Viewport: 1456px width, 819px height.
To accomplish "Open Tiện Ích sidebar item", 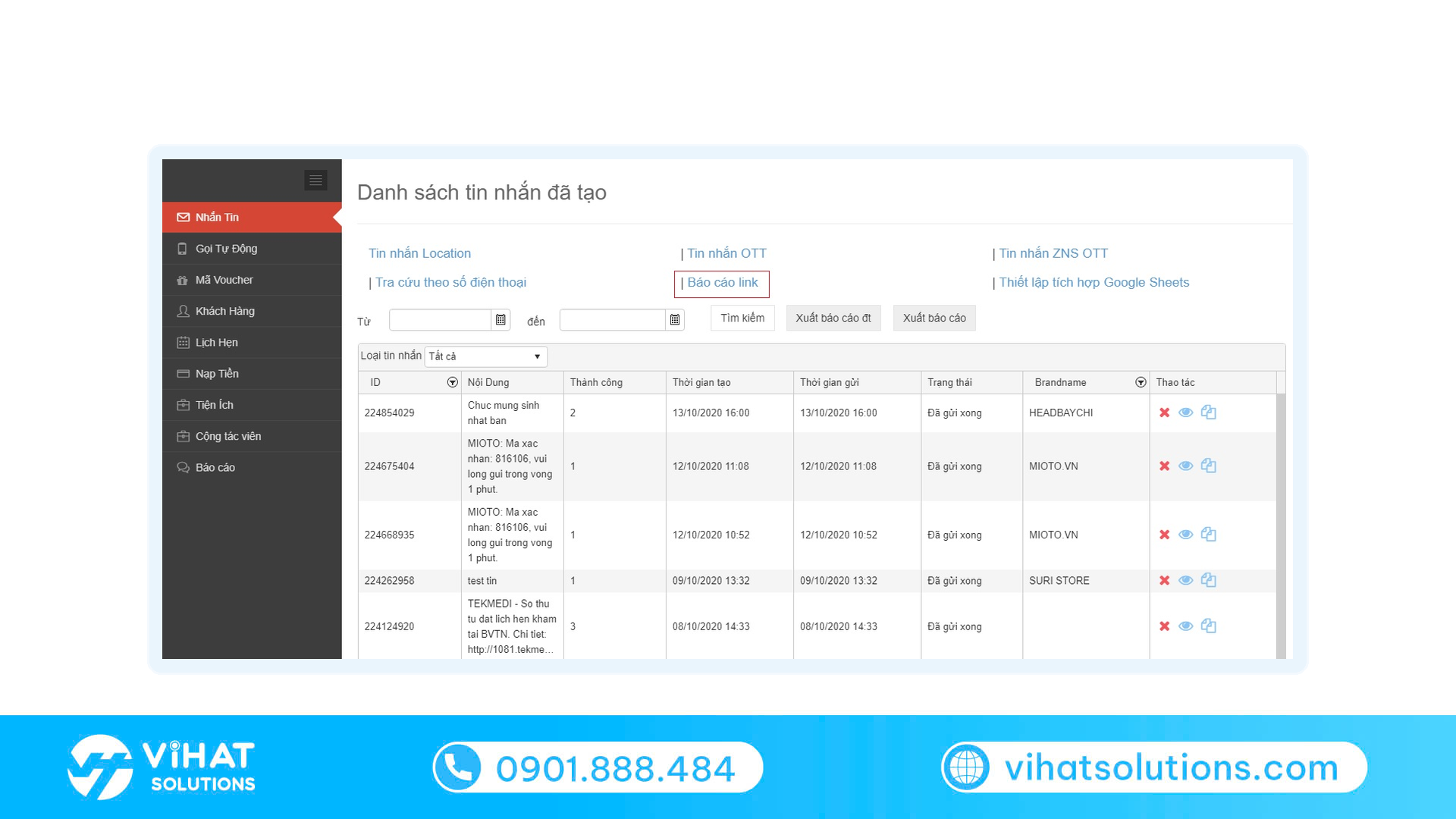I will point(252,405).
